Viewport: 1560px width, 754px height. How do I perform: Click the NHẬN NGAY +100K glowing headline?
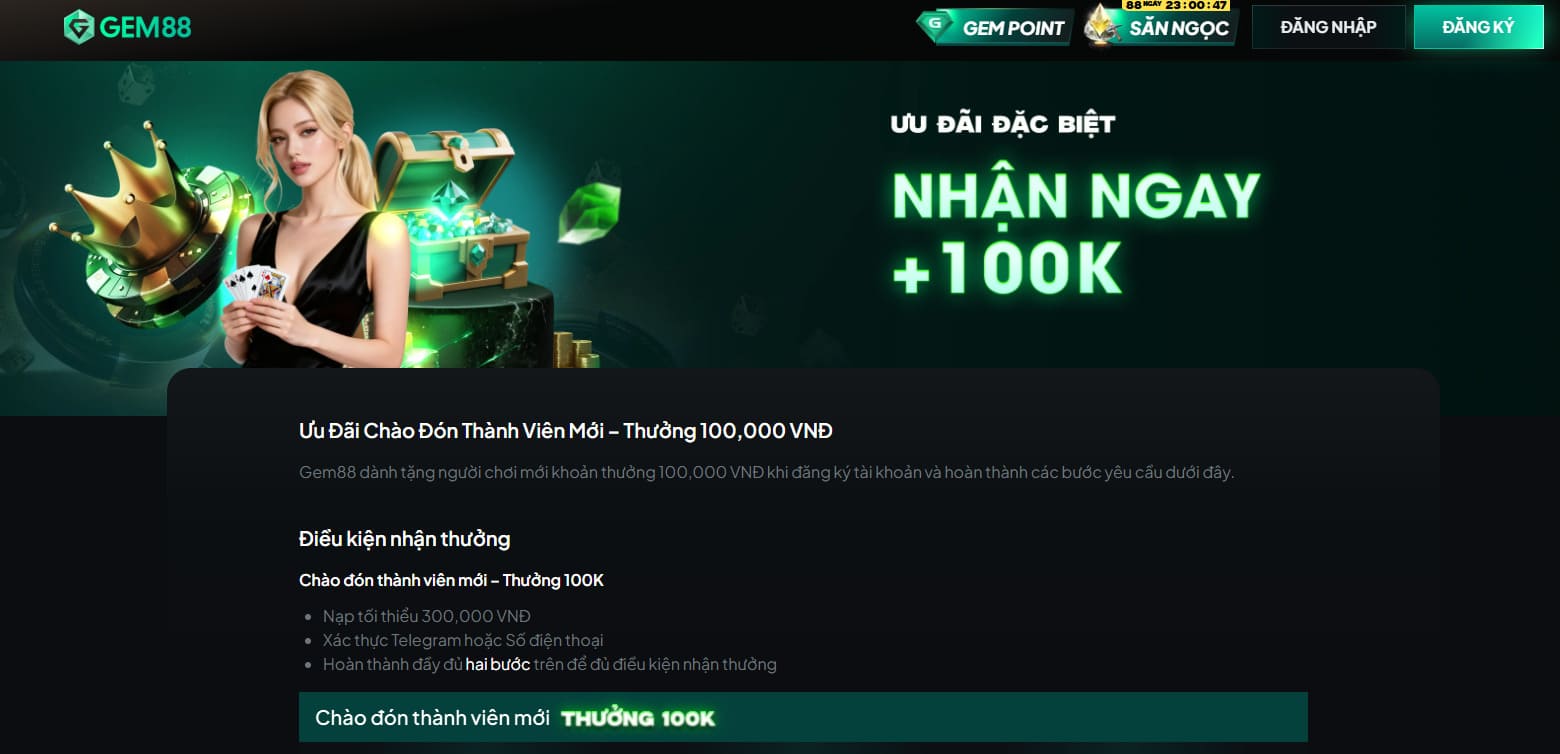point(1075,232)
